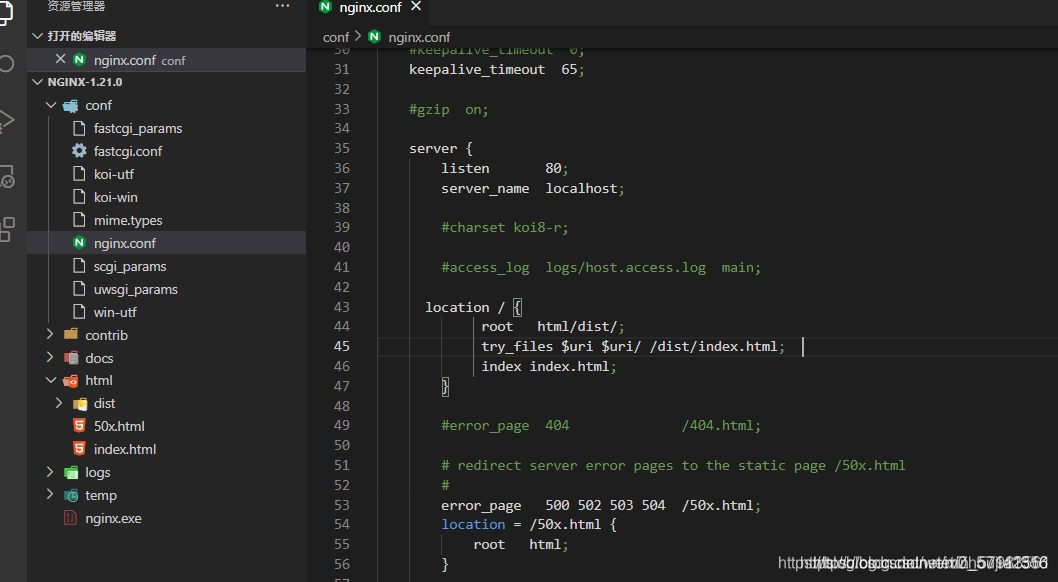Click the fastcgi.conf gear icon
Image resolution: width=1058 pixels, height=582 pixels.
point(79,151)
